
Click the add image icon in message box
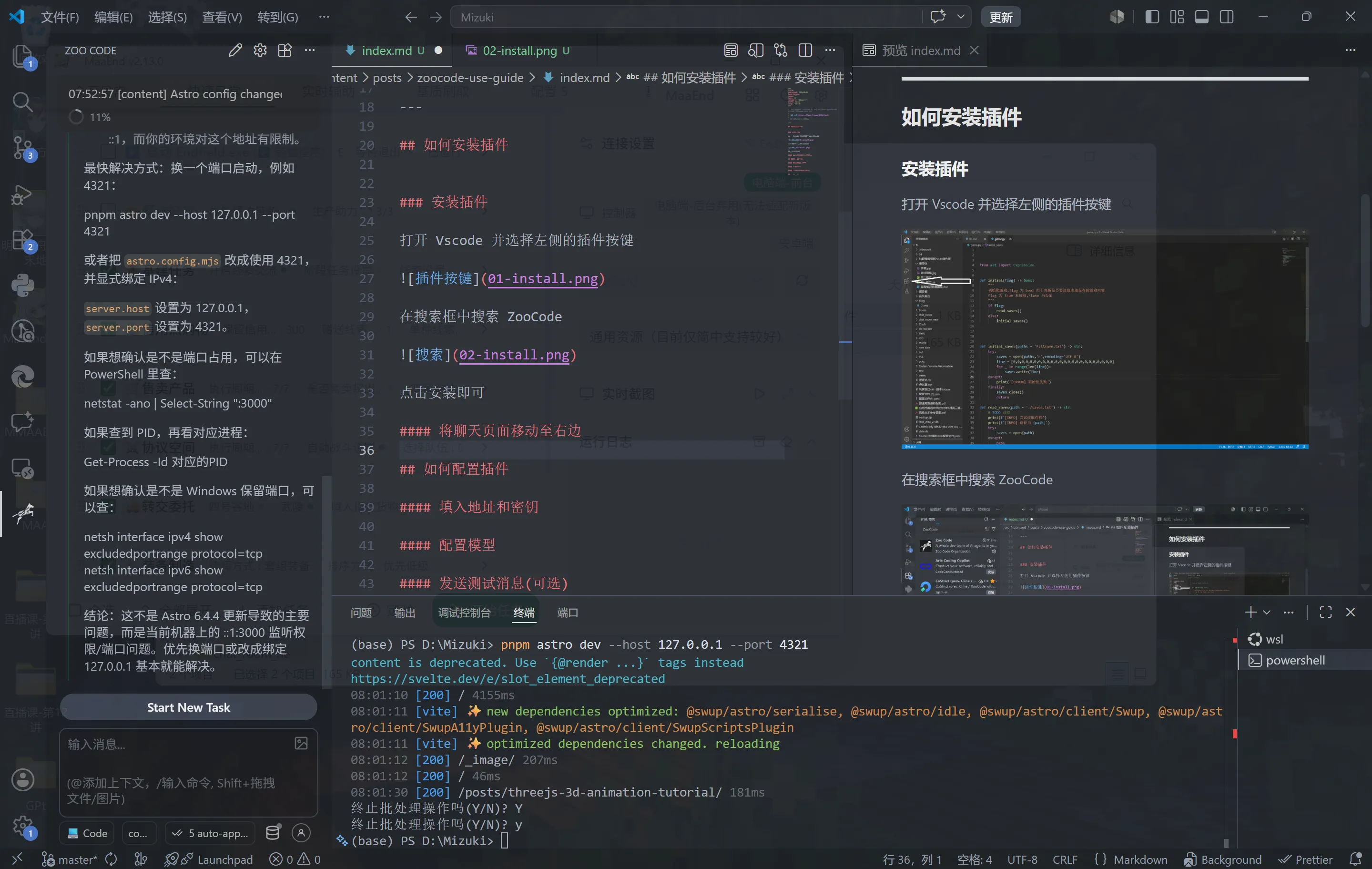coord(301,743)
